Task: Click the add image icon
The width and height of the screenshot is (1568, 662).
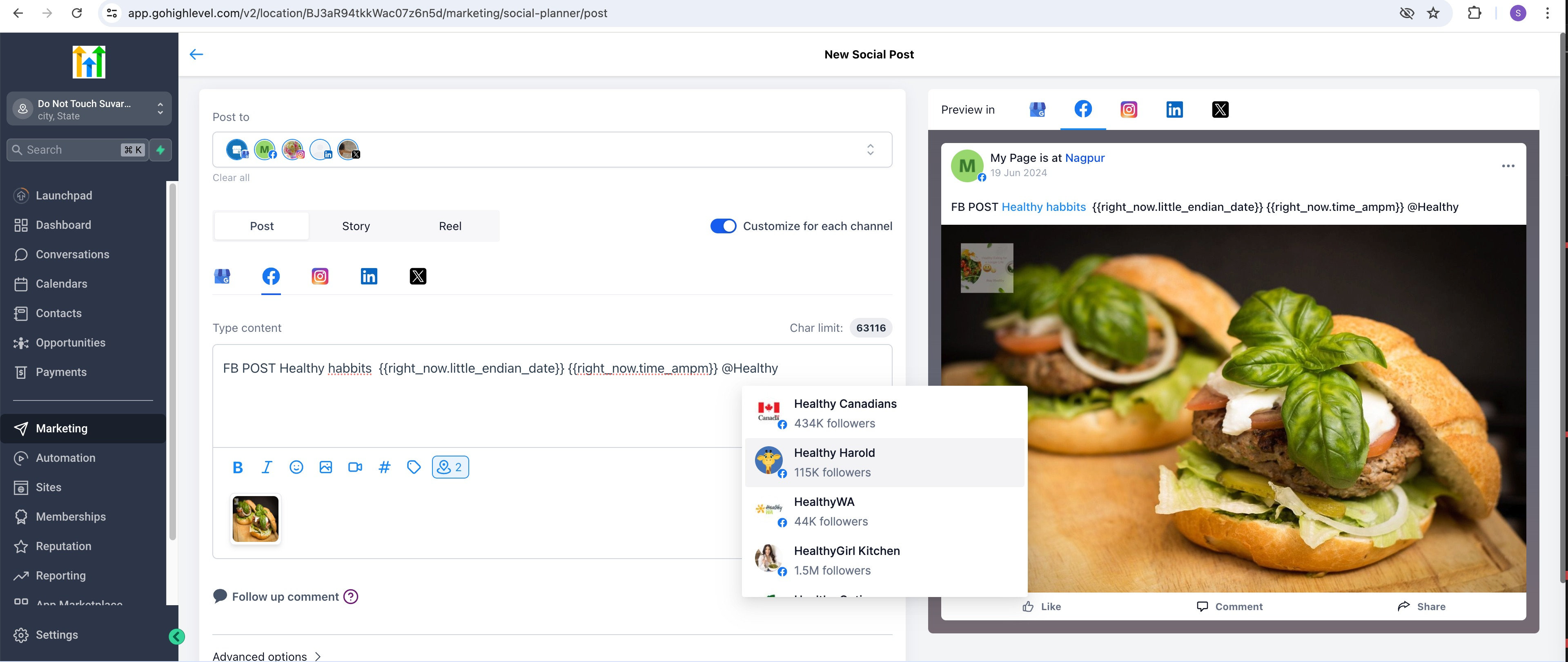Action: click(326, 467)
